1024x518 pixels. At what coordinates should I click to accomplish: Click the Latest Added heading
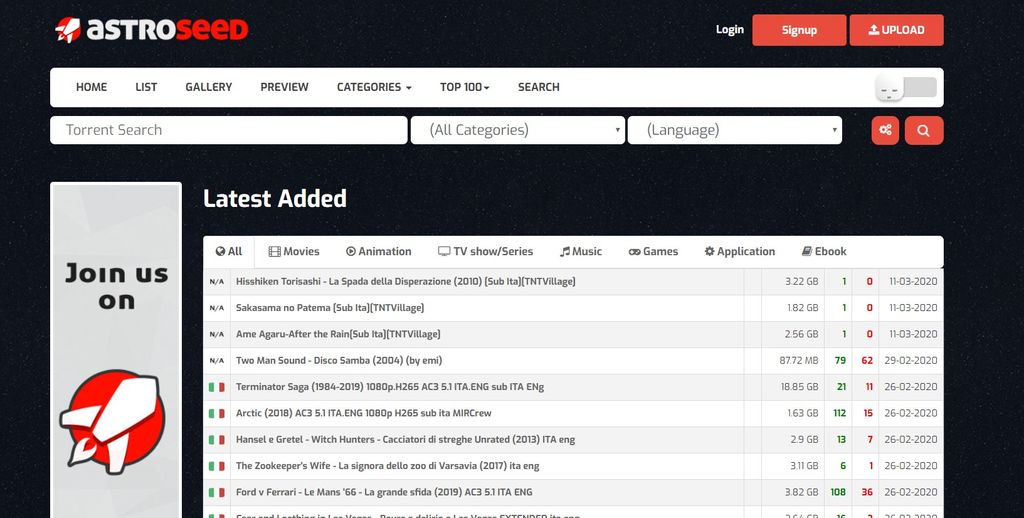coord(275,199)
